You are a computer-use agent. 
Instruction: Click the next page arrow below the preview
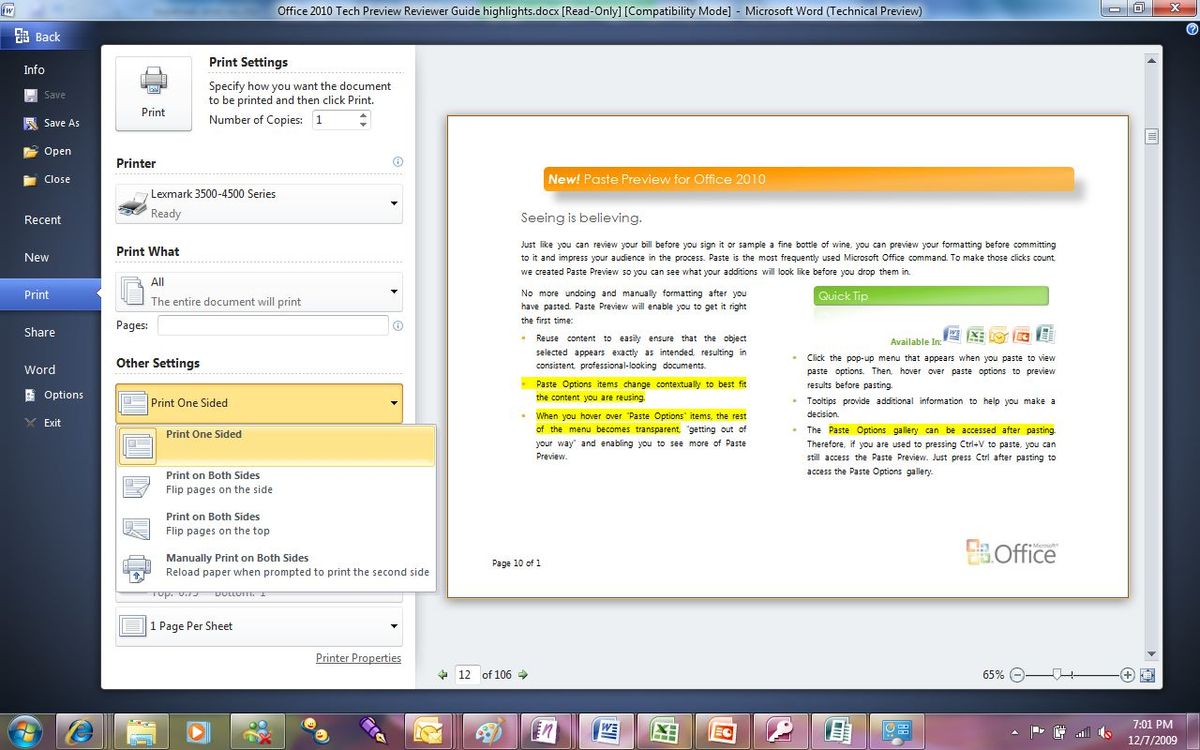pos(522,674)
